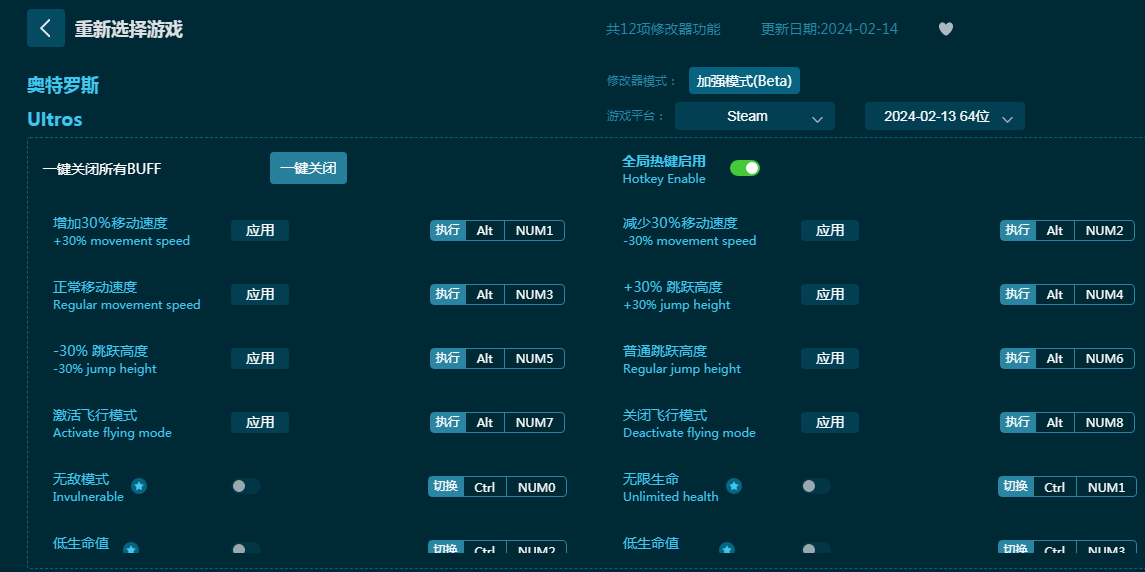
Task: Apply Activate flying mode
Action: (260, 422)
